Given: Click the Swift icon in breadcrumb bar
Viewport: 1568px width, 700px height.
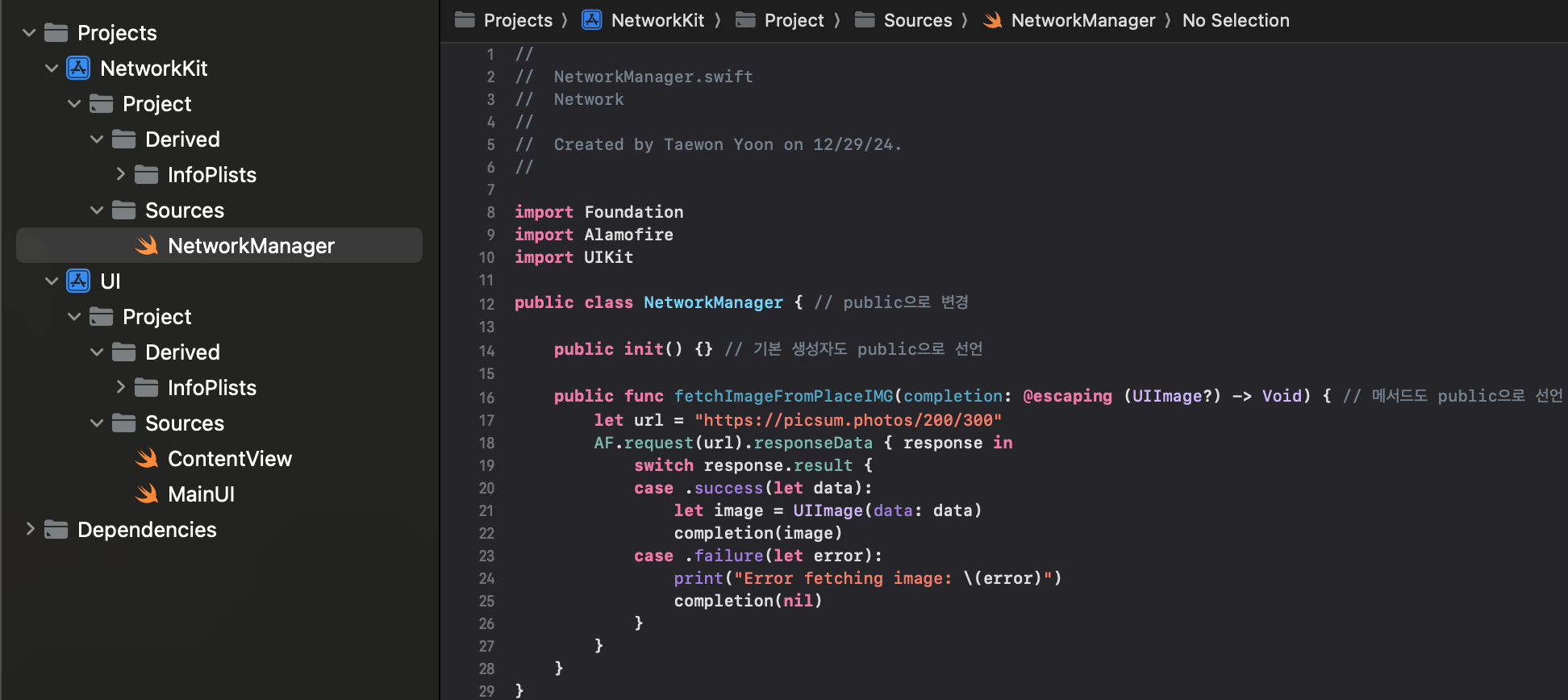Looking at the screenshot, I should click(993, 20).
